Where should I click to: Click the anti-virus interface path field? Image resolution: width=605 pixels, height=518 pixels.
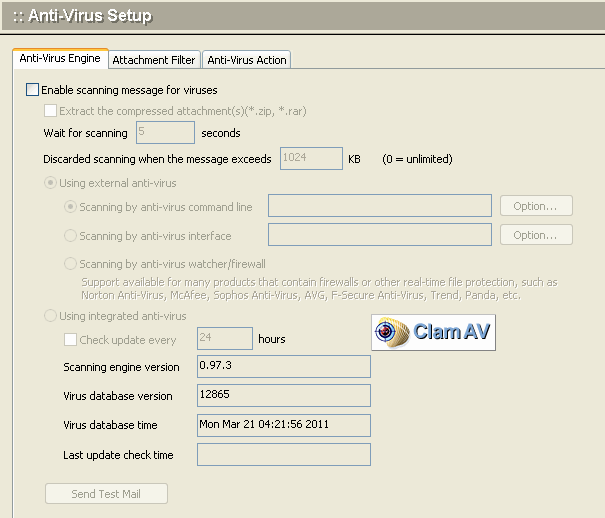[380, 235]
